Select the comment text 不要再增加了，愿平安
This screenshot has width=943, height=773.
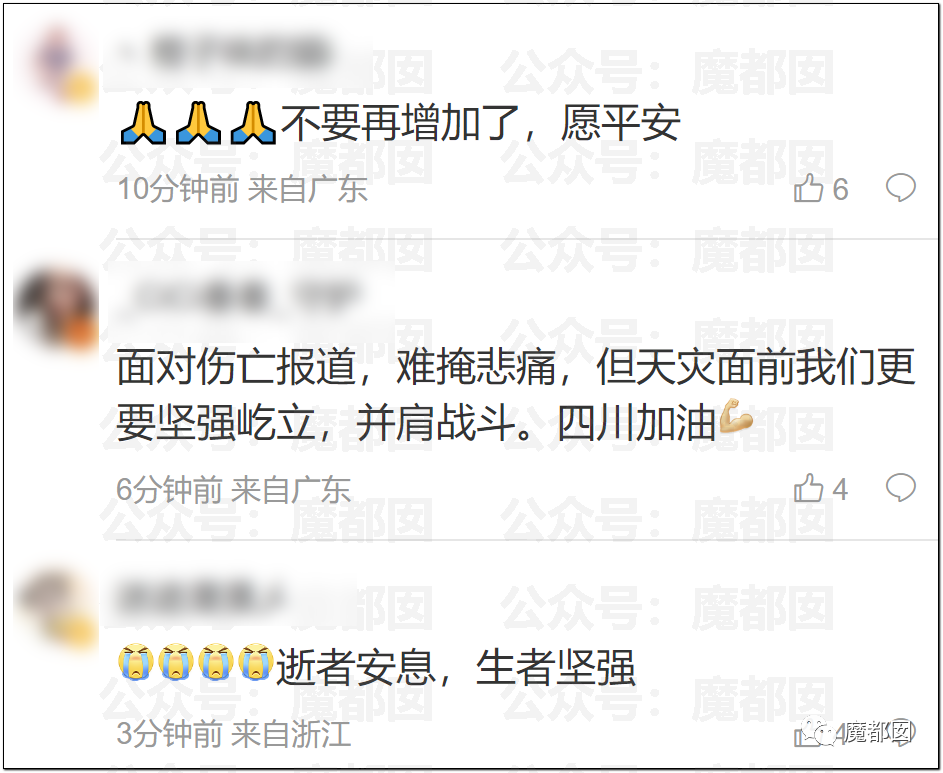coord(480,123)
